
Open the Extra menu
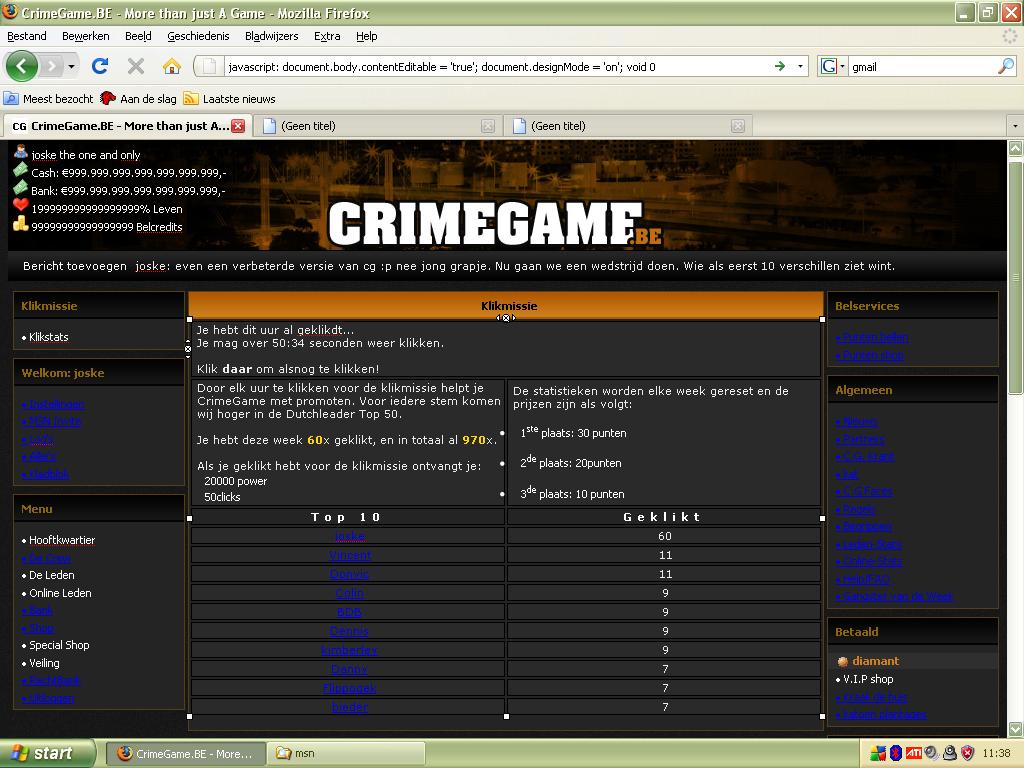pyautogui.click(x=327, y=36)
